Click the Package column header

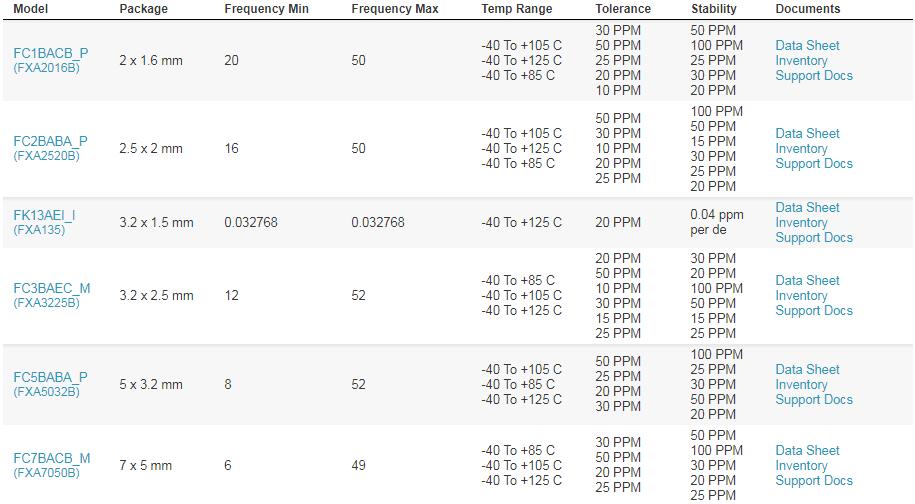pos(143,9)
